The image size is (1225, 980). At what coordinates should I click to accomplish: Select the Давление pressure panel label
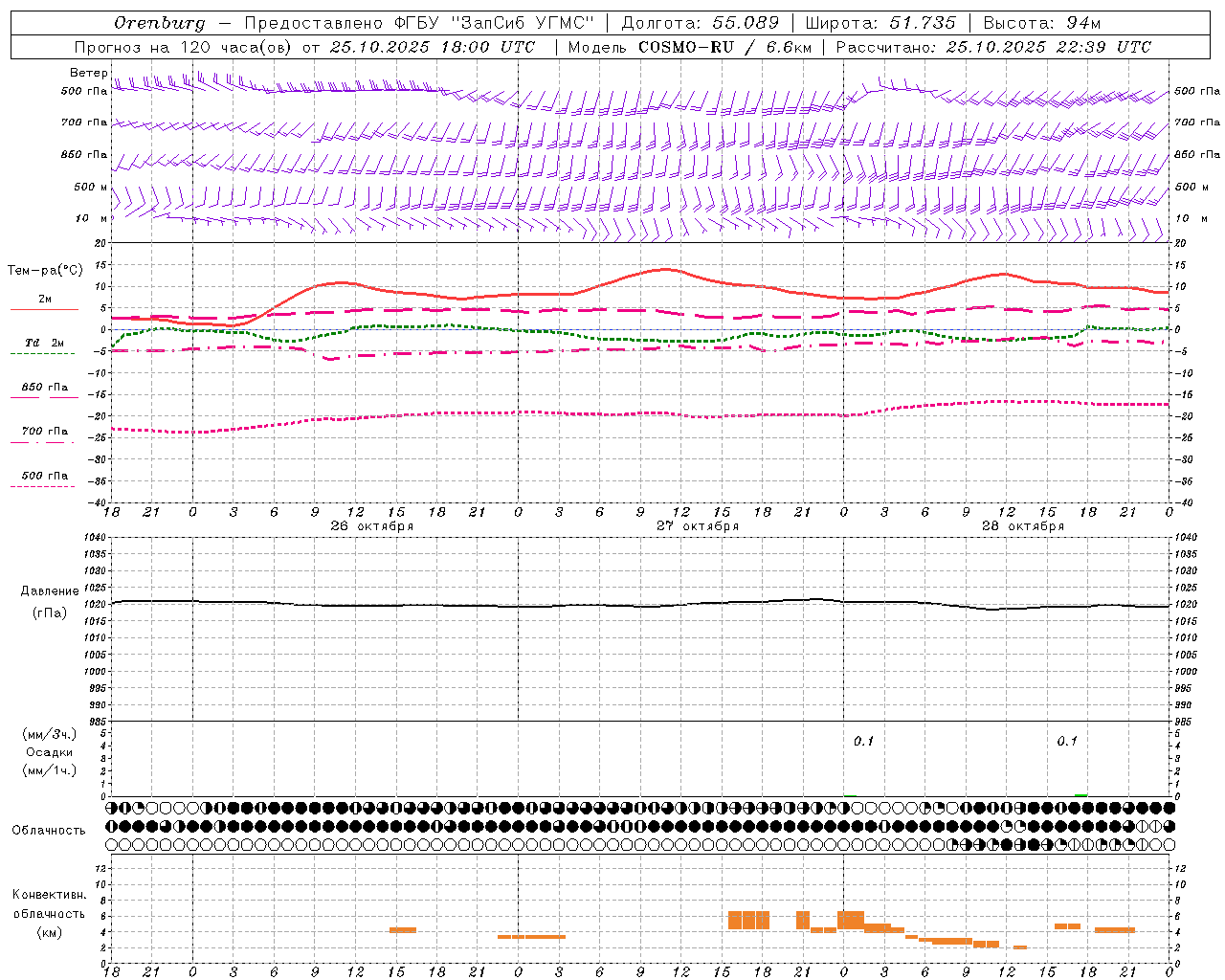point(50,591)
